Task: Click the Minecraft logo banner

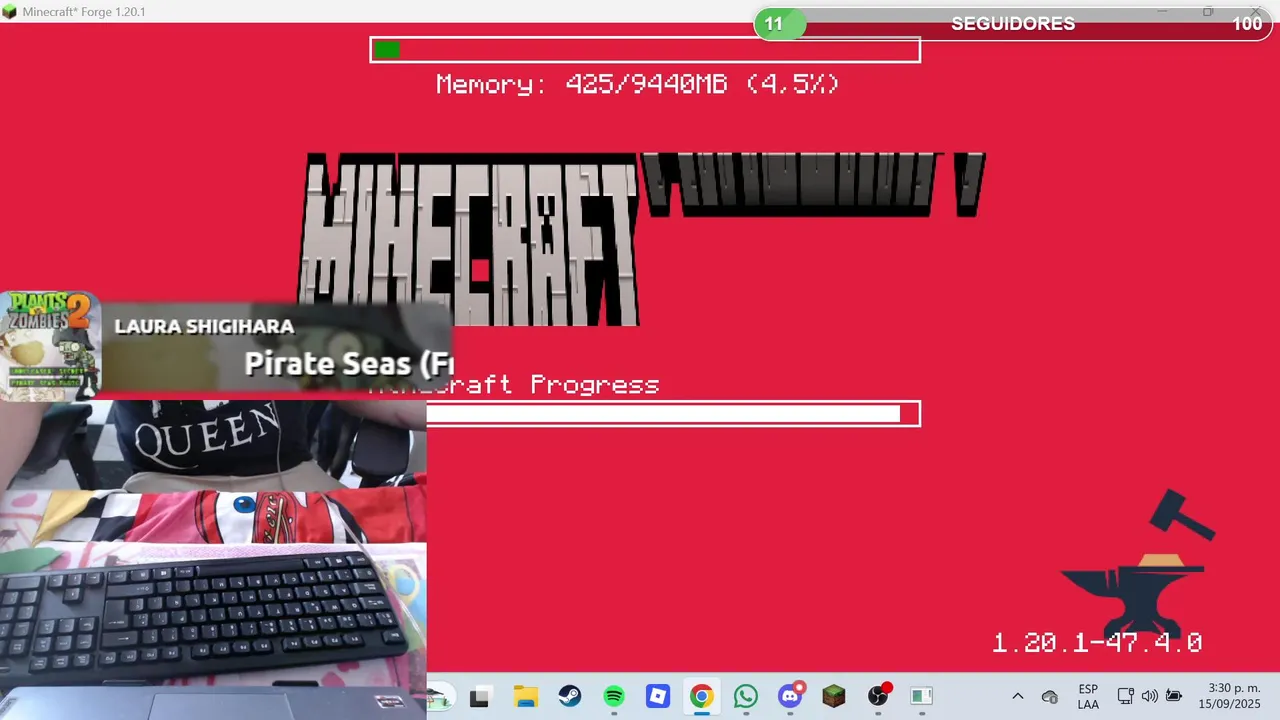Action: tap(640, 238)
